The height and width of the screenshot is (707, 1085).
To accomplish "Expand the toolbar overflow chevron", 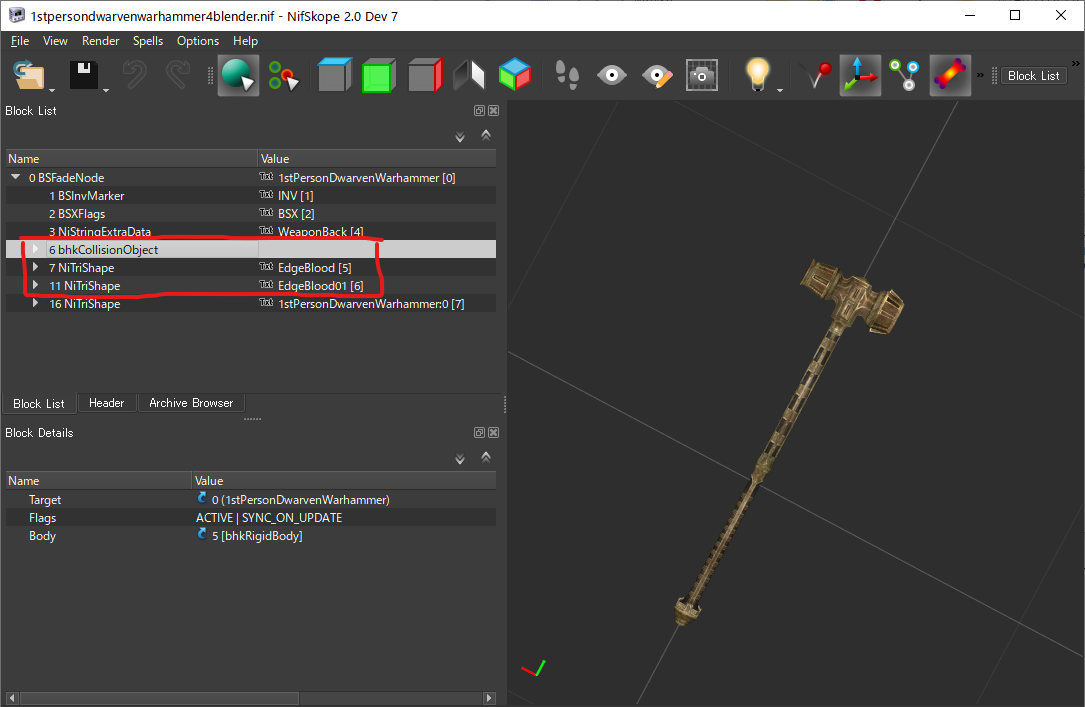I will [980, 75].
